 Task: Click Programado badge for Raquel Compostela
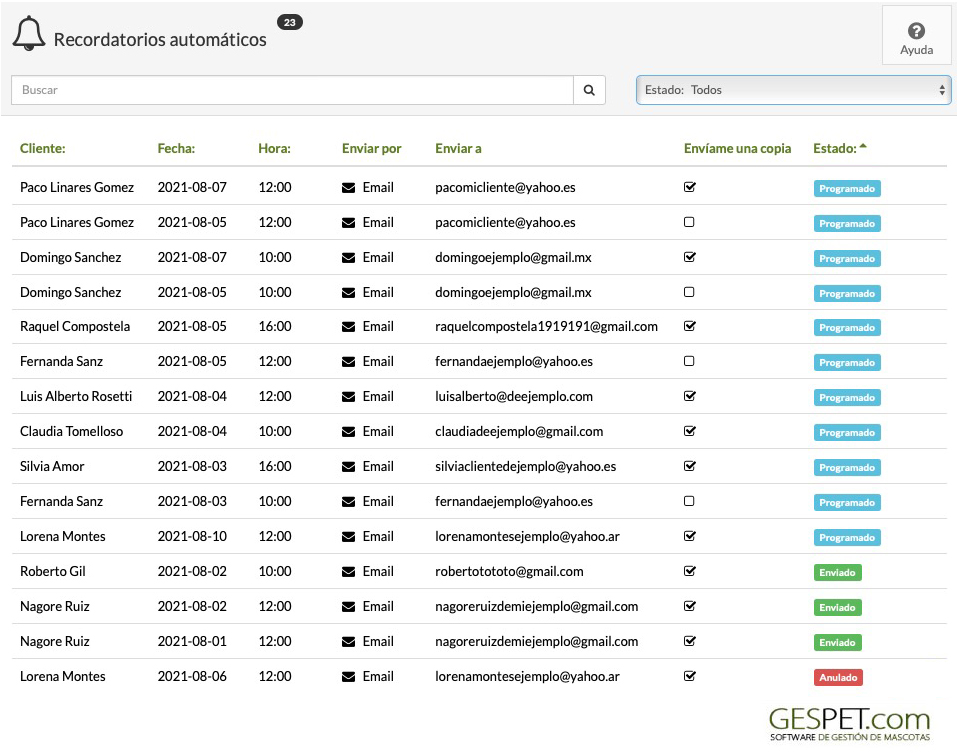(x=847, y=328)
